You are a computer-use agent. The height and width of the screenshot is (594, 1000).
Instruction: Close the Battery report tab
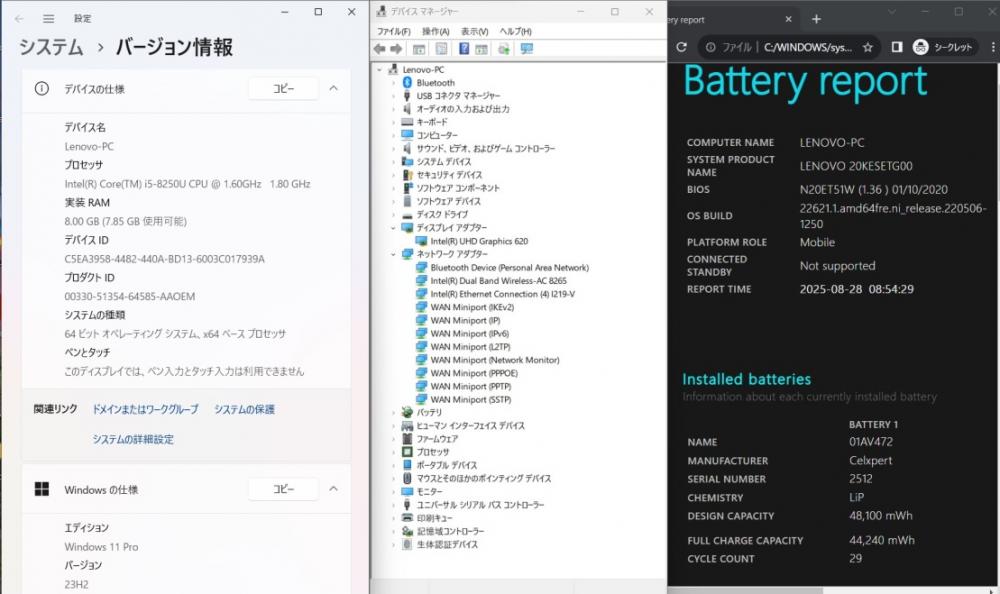788,19
